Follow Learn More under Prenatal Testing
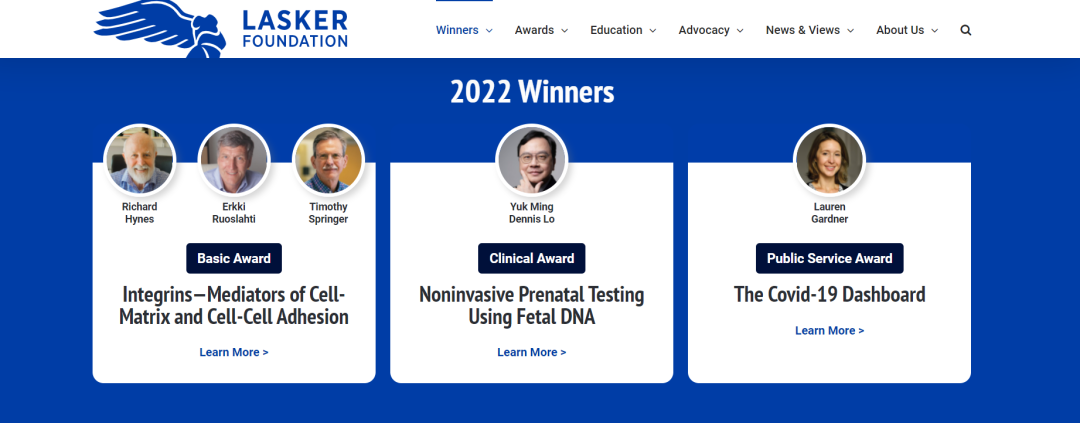The height and width of the screenshot is (423, 1080). 532,352
